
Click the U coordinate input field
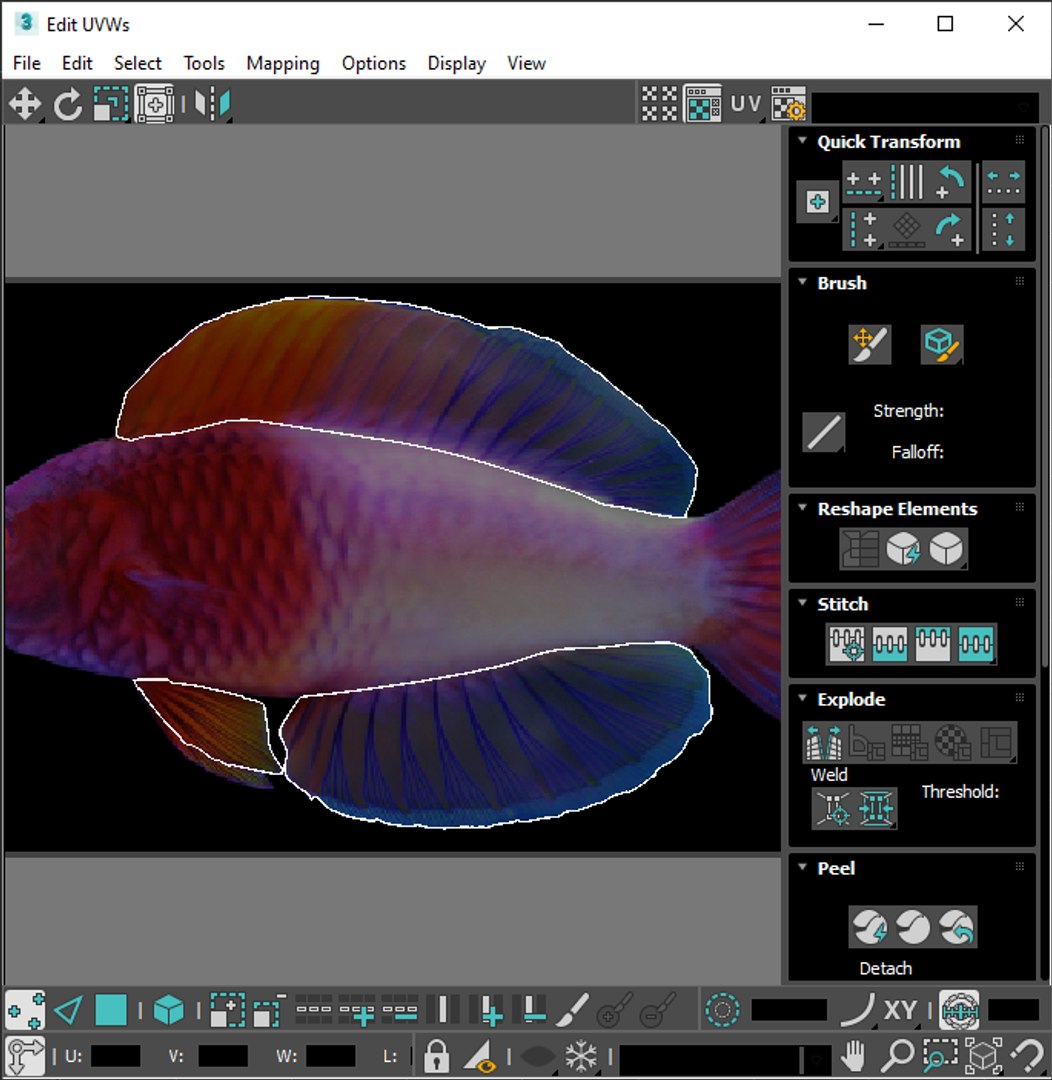(x=115, y=1056)
